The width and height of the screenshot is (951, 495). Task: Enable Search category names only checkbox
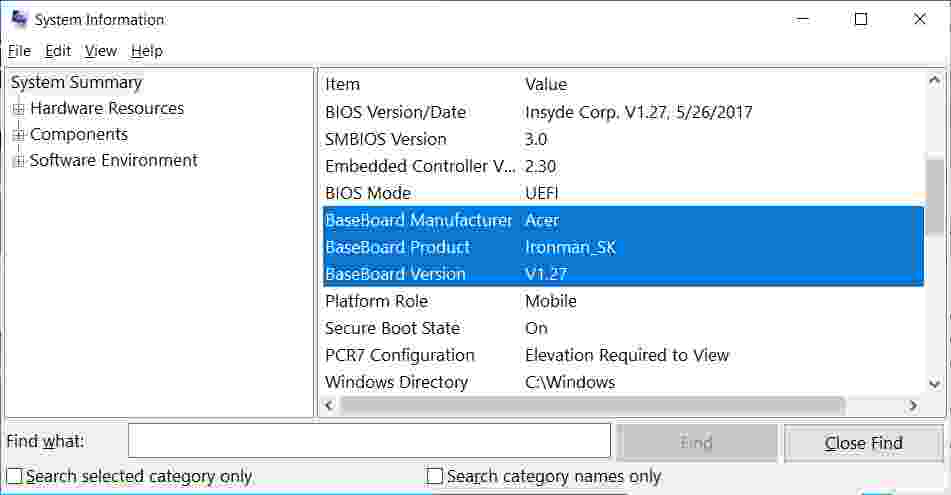435,476
